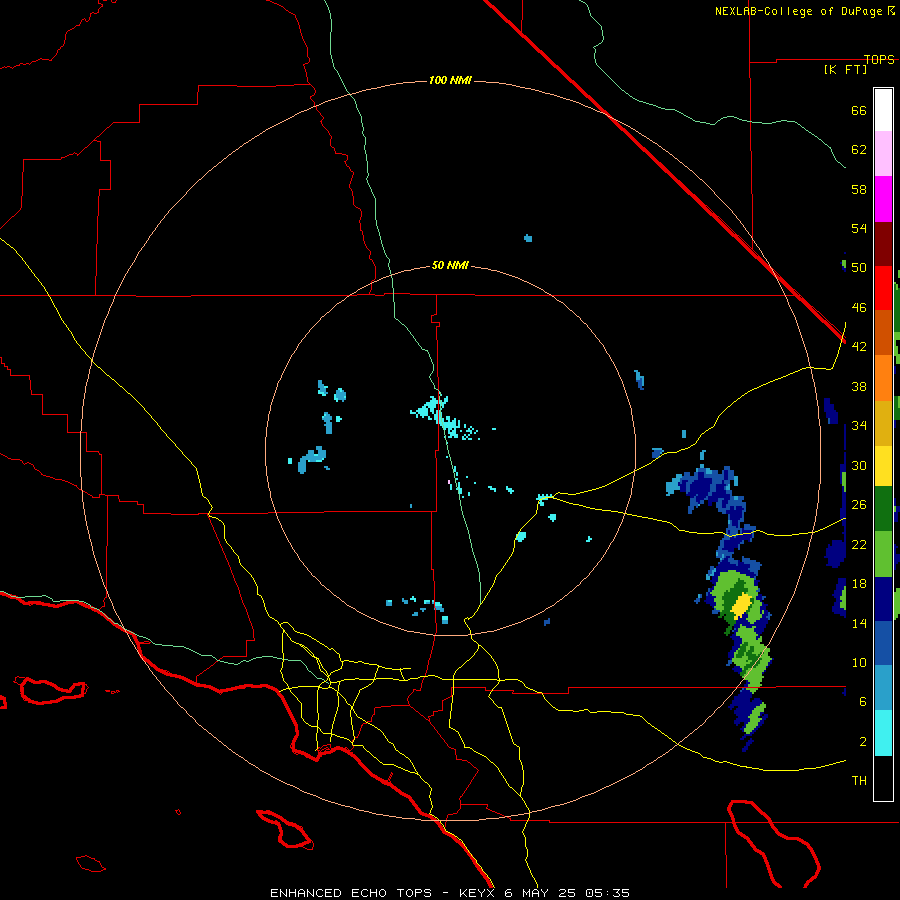Click the KEYX station identifier
This screenshot has height=900, width=900.
point(476,893)
